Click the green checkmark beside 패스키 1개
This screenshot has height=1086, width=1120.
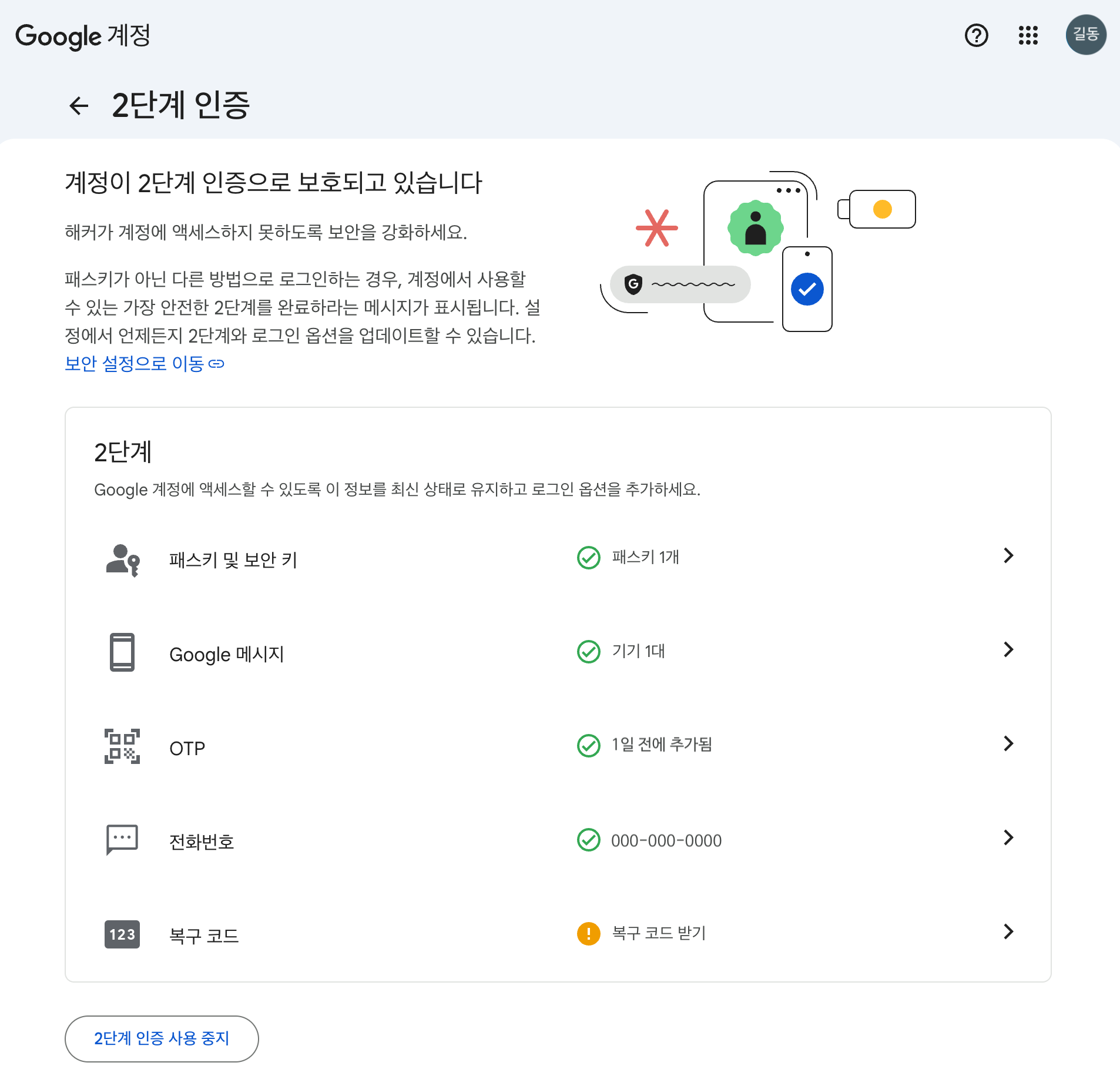coord(588,558)
